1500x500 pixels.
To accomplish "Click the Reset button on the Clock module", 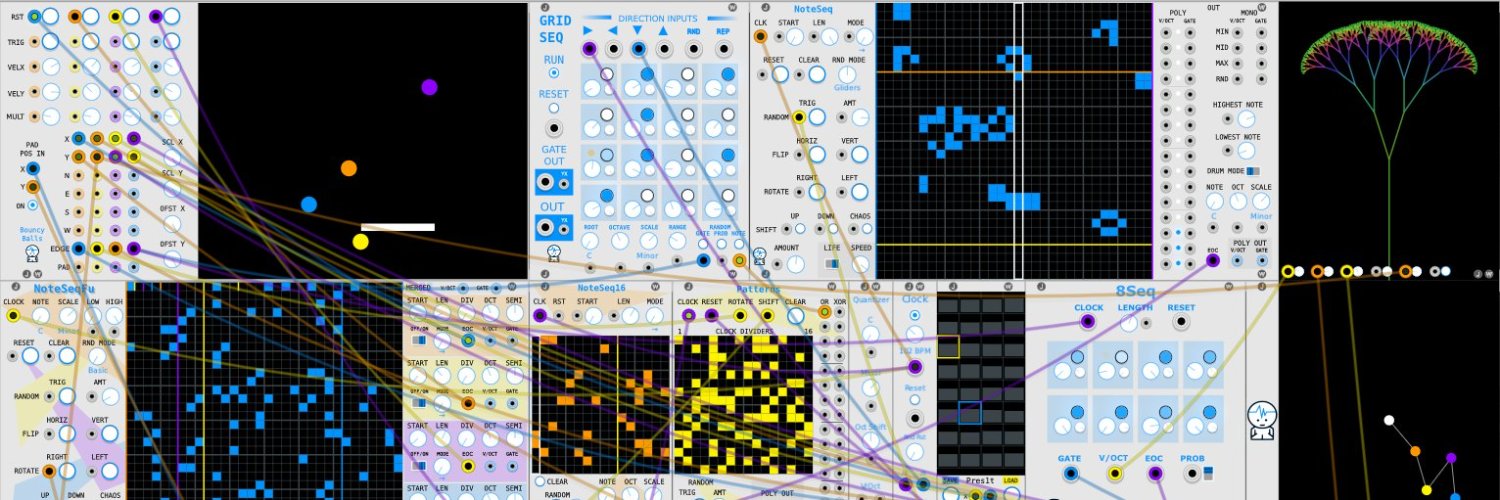I will pyautogui.click(x=914, y=399).
